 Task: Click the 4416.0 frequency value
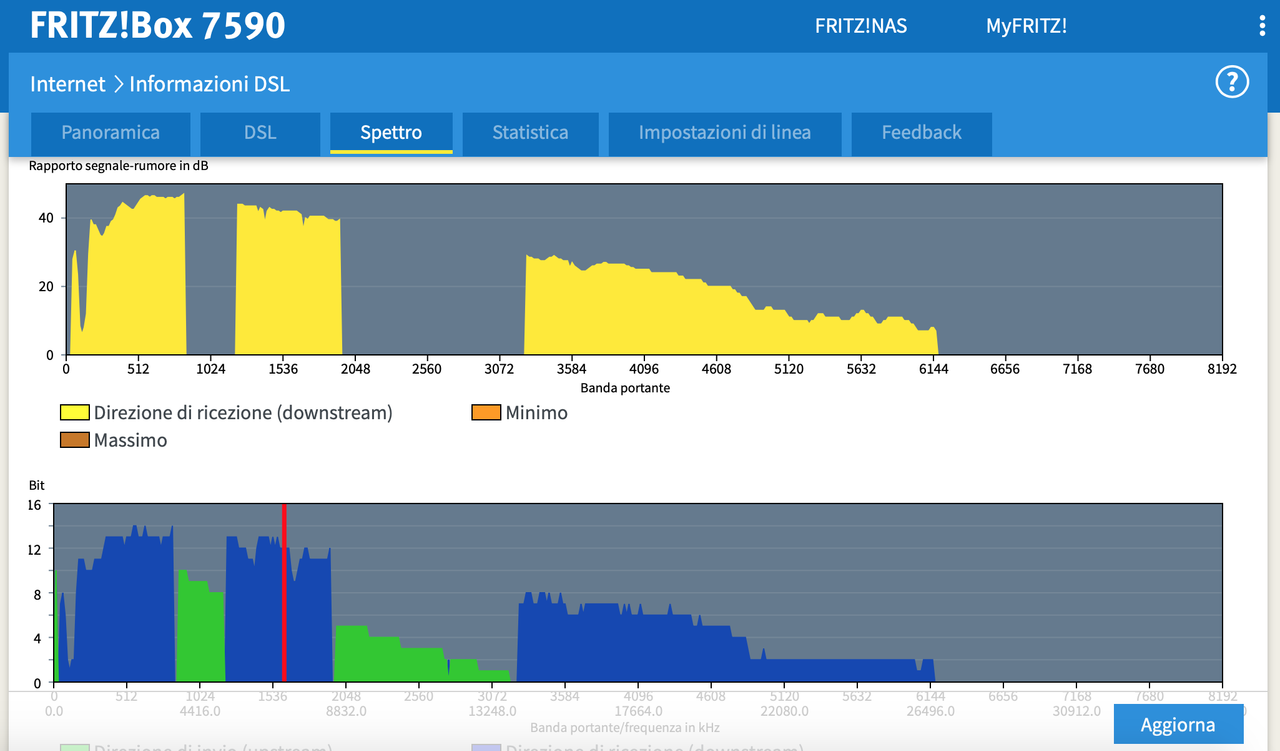(199, 712)
